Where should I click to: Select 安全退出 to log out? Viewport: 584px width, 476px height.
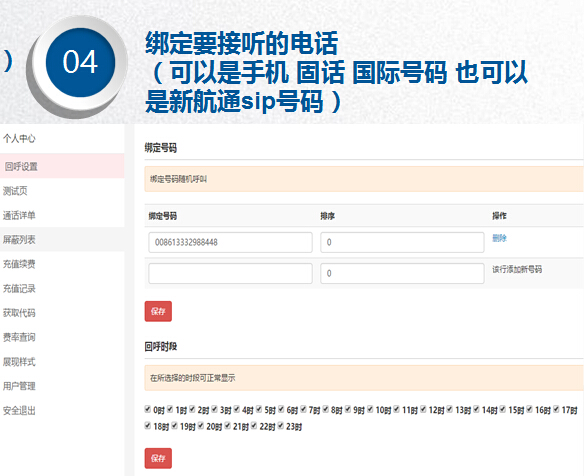(19, 410)
